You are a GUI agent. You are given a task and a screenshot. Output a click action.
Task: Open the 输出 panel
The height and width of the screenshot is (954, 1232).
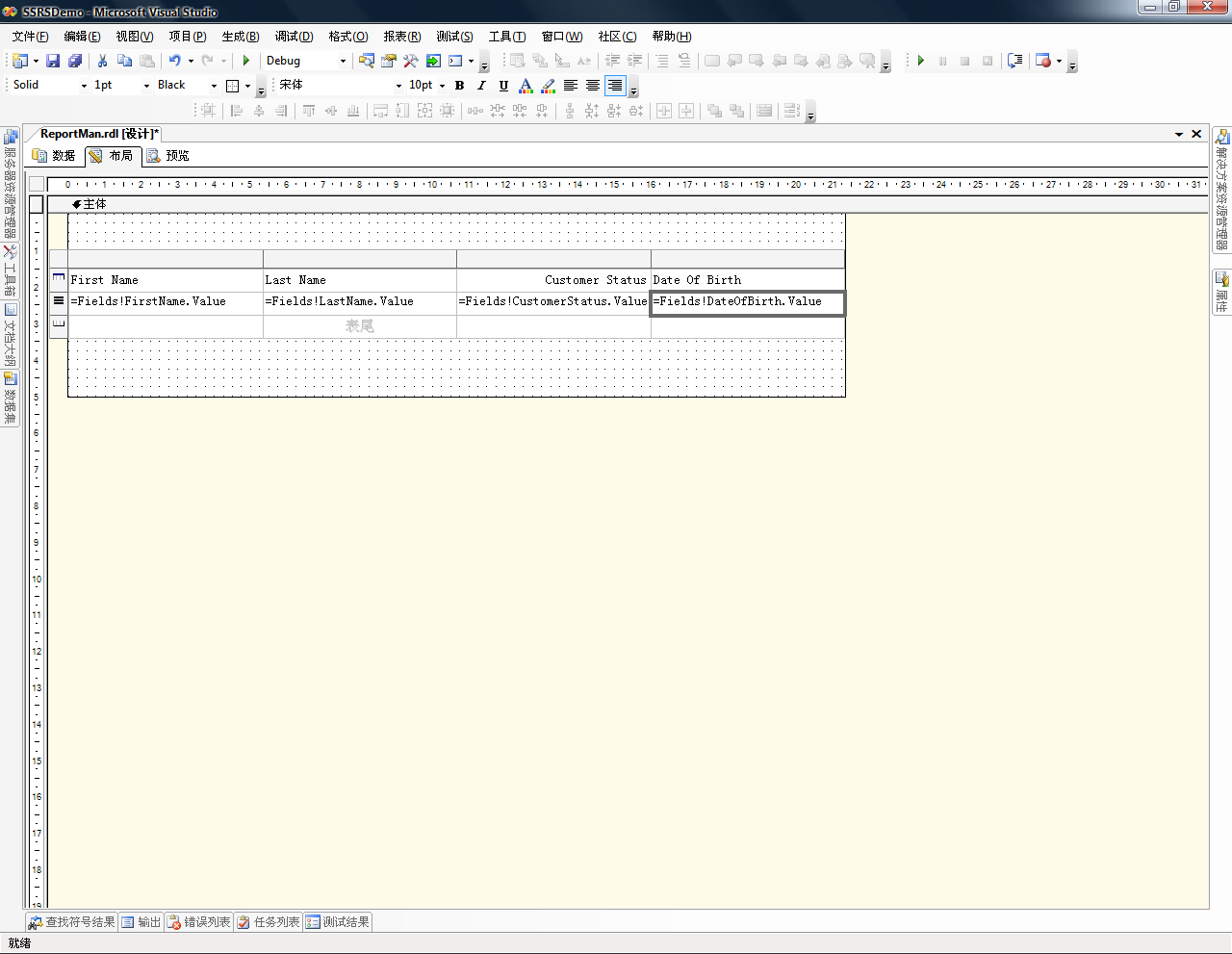tap(141, 922)
